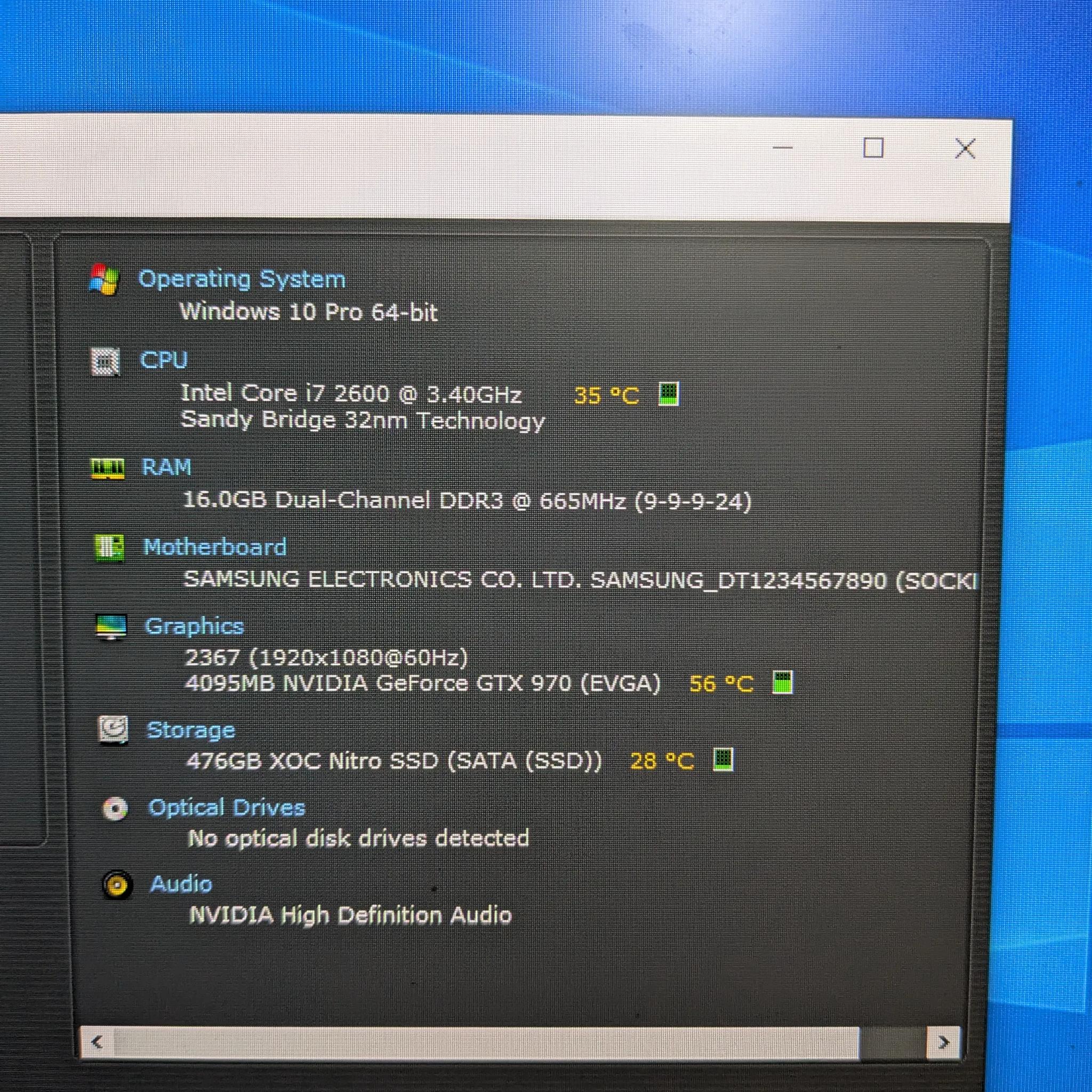Click the Storage hard drive icon

[x=113, y=730]
